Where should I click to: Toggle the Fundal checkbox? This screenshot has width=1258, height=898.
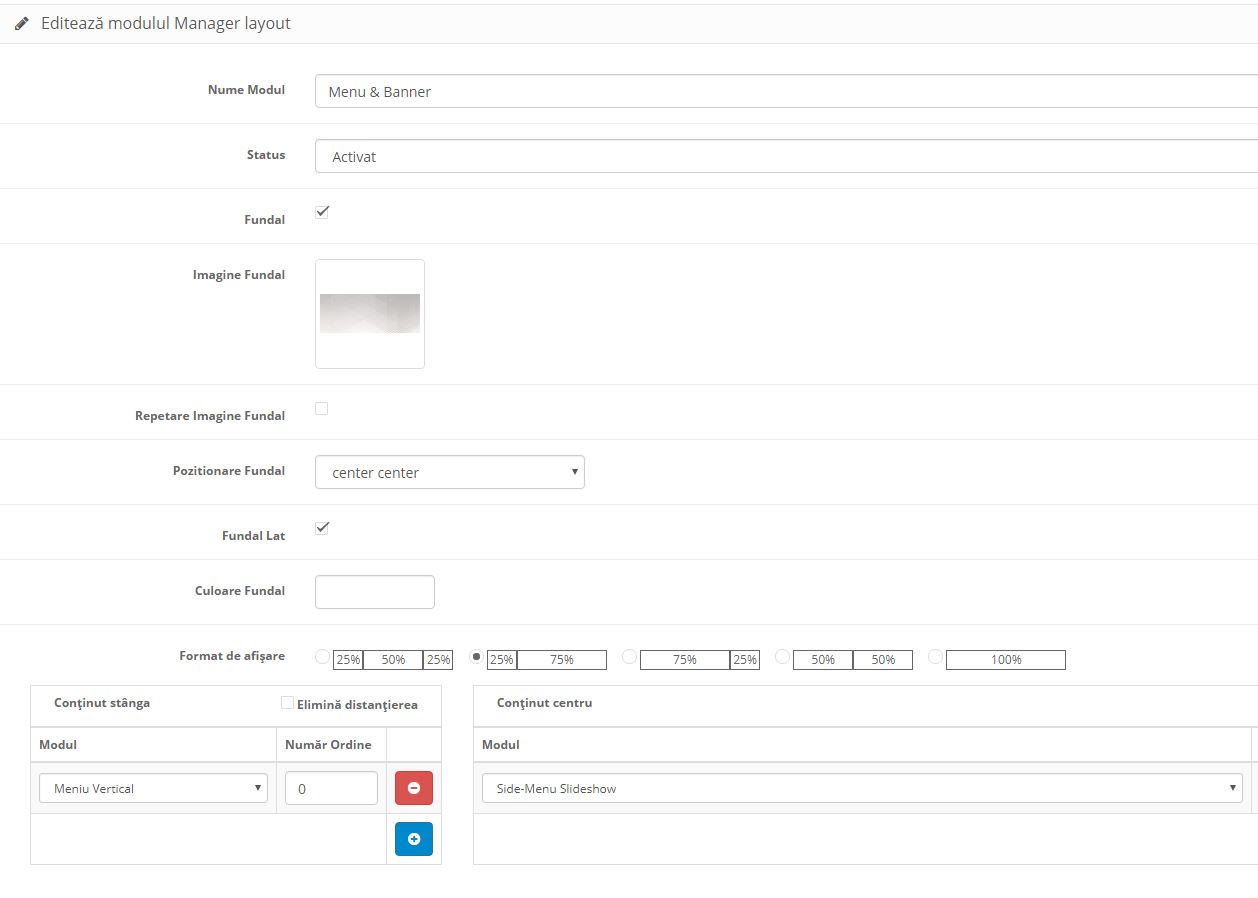click(x=322, y=212)
